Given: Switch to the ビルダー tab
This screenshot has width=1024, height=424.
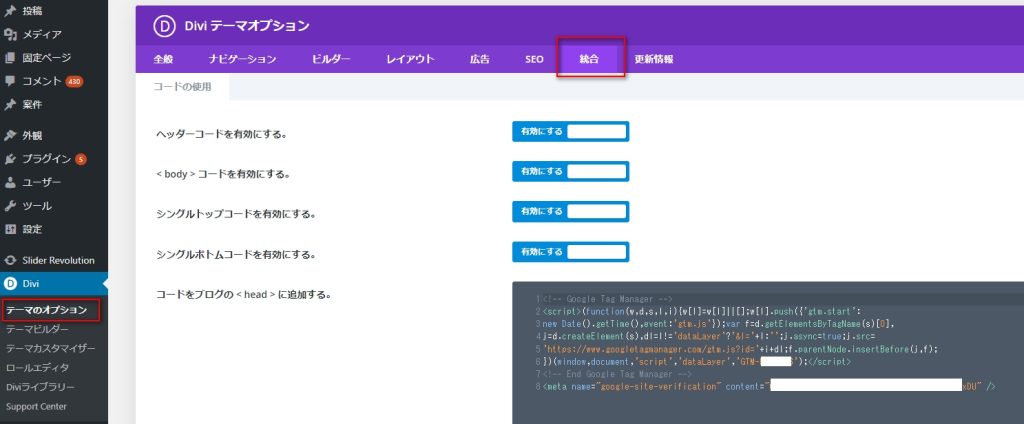Looking at the screenshot, I should (331, 59).
